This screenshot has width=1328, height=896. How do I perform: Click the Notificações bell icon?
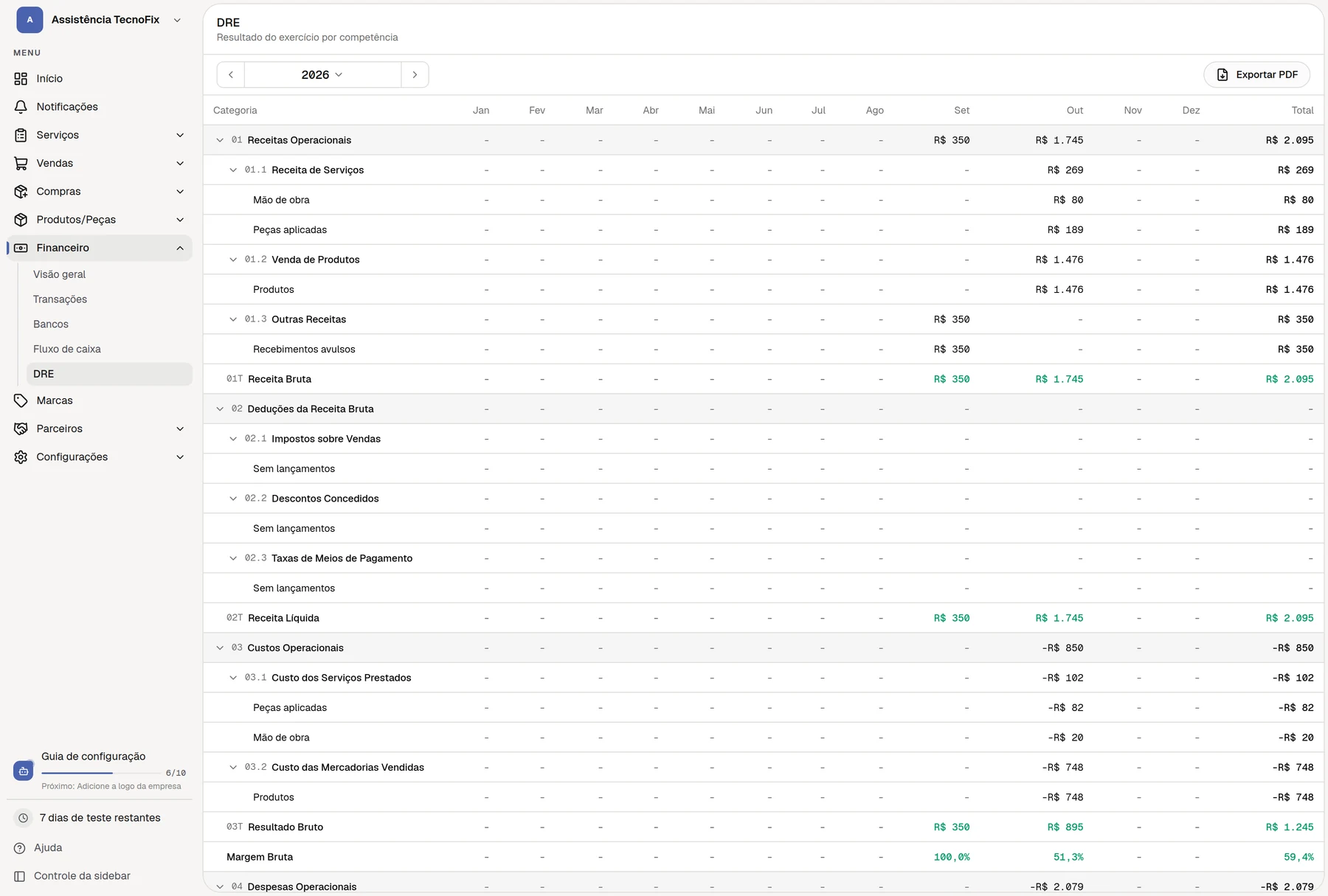[21, 107]
